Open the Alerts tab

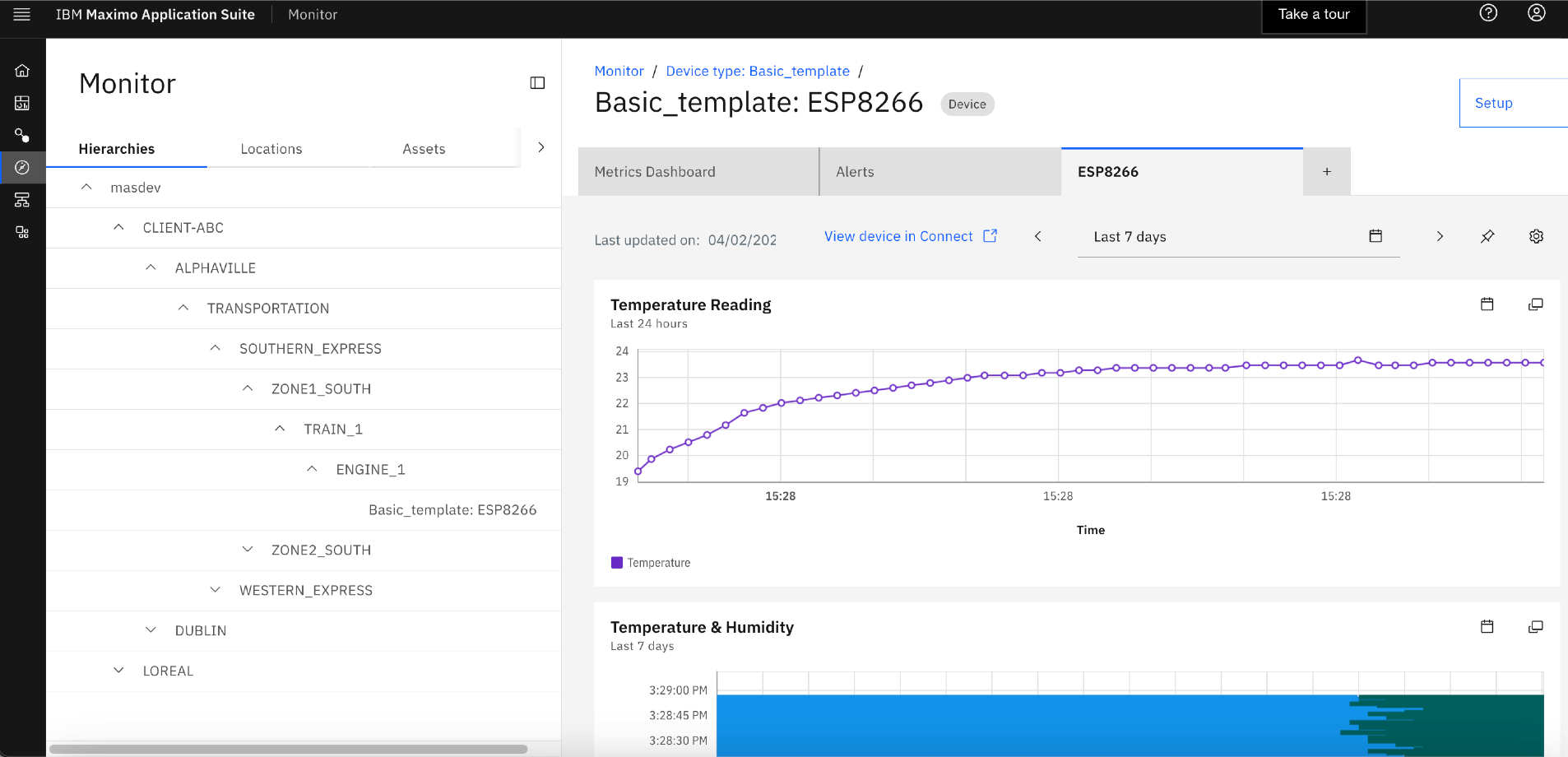coord(940,172)
